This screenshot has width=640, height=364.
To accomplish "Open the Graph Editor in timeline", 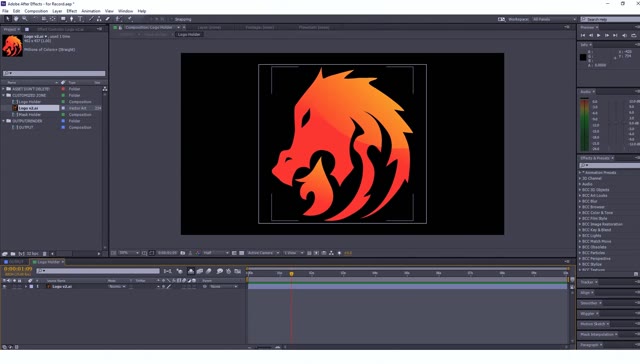I will pyautogui.click(x=238, y=271).
